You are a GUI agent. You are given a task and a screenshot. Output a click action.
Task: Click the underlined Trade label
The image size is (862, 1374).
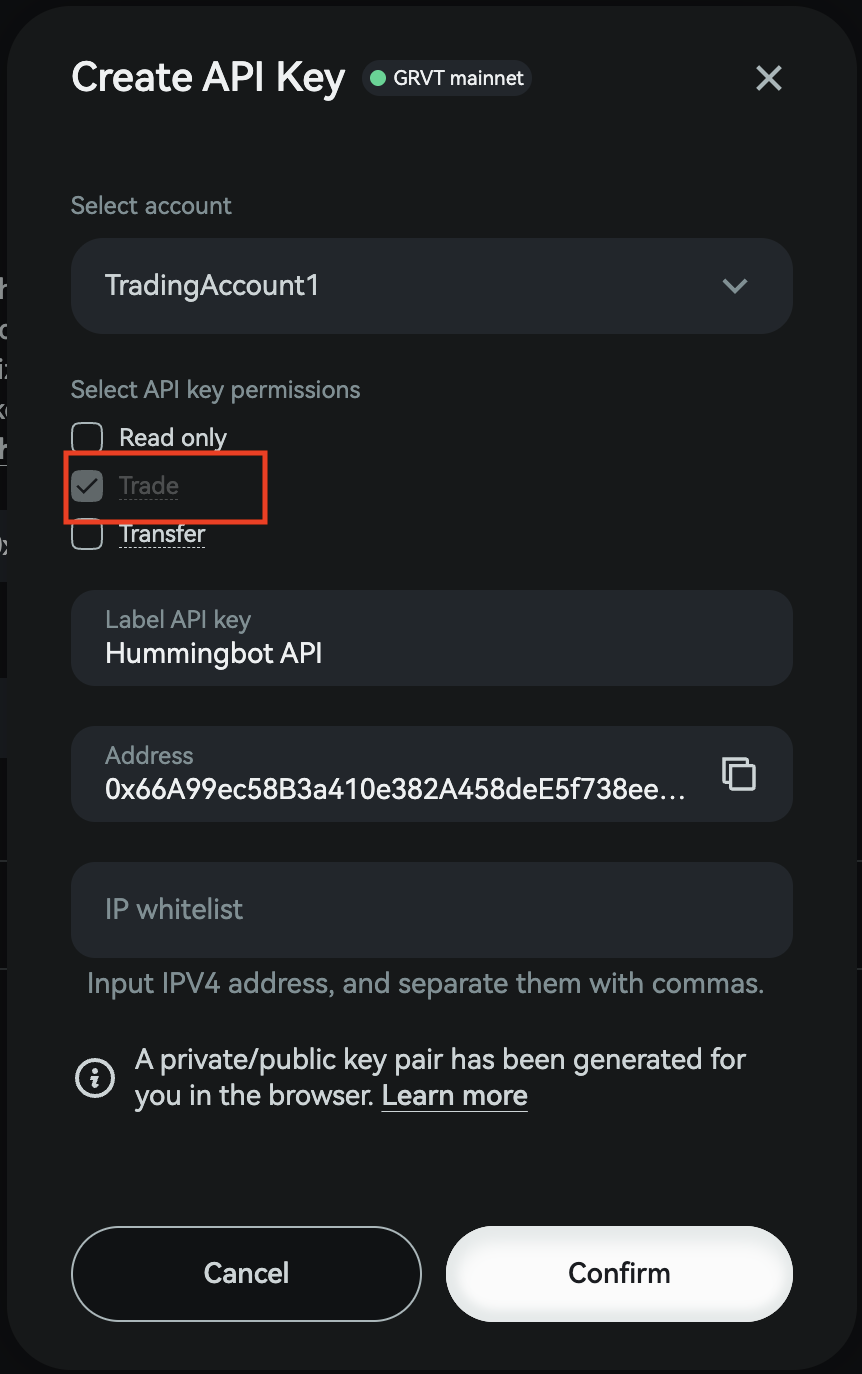tap(149, 486)
